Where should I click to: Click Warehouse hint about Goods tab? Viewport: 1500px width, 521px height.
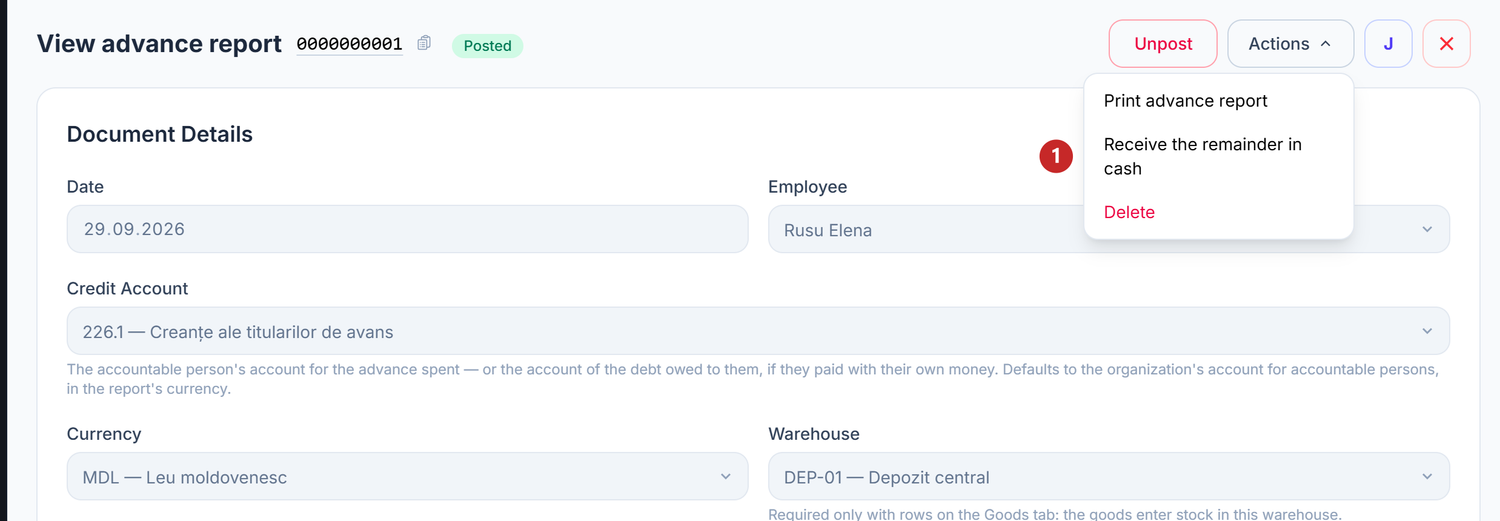click(x=1055, y=514)
